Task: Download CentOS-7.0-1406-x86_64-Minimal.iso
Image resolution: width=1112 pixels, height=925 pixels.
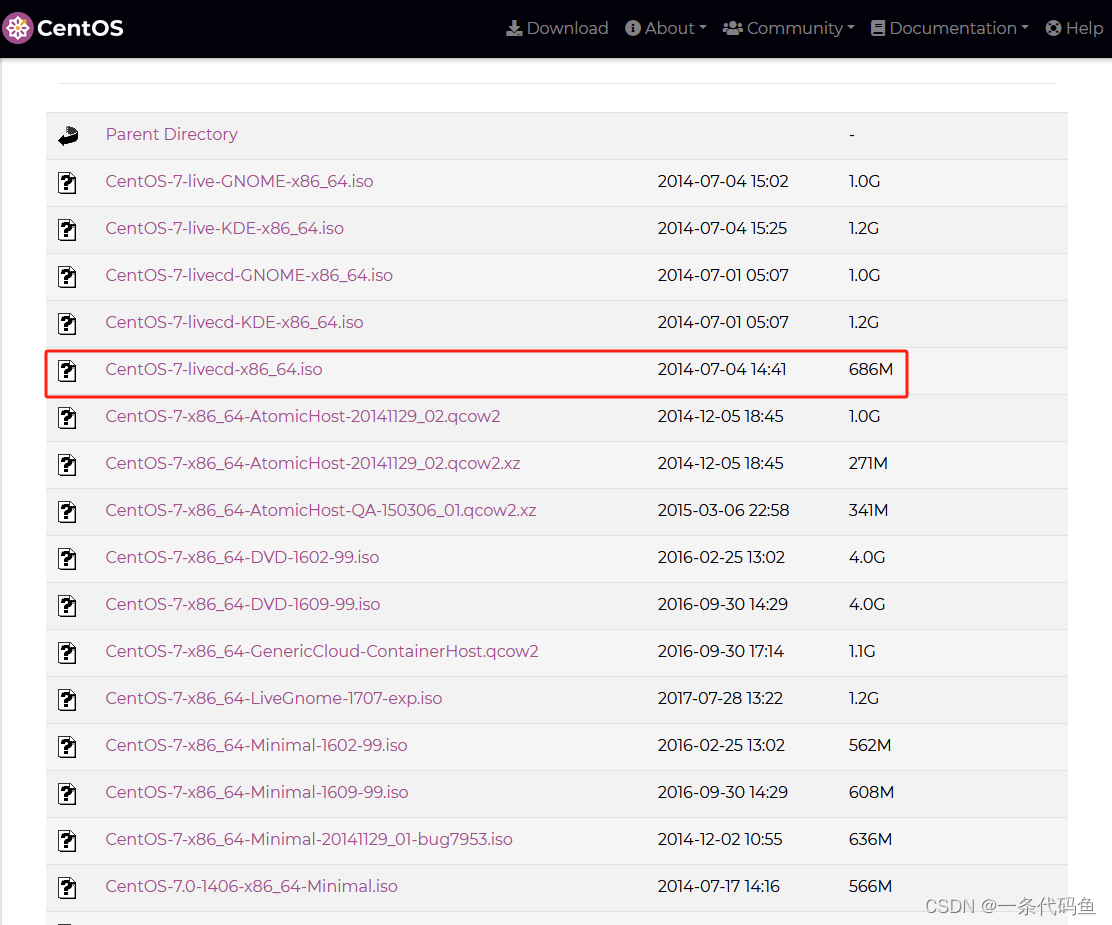Action: (252, 886)
